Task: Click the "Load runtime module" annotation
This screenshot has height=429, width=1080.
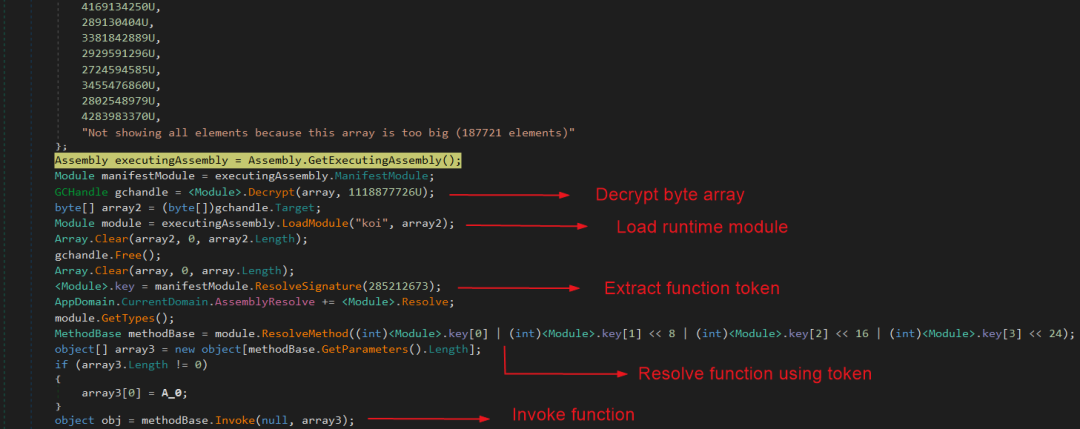Action: click(701, 227)
